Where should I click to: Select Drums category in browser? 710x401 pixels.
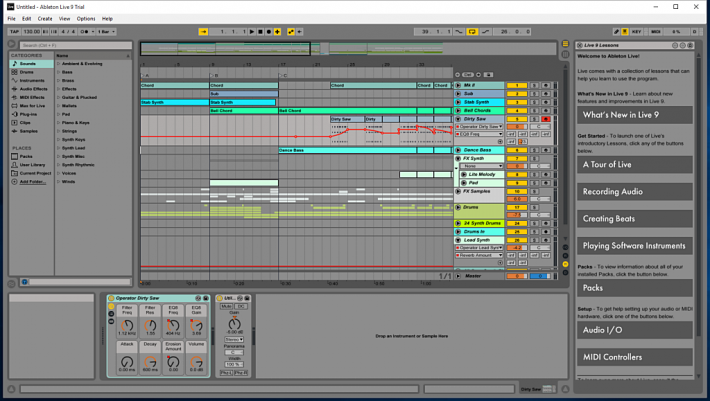[x=27, y=72]
